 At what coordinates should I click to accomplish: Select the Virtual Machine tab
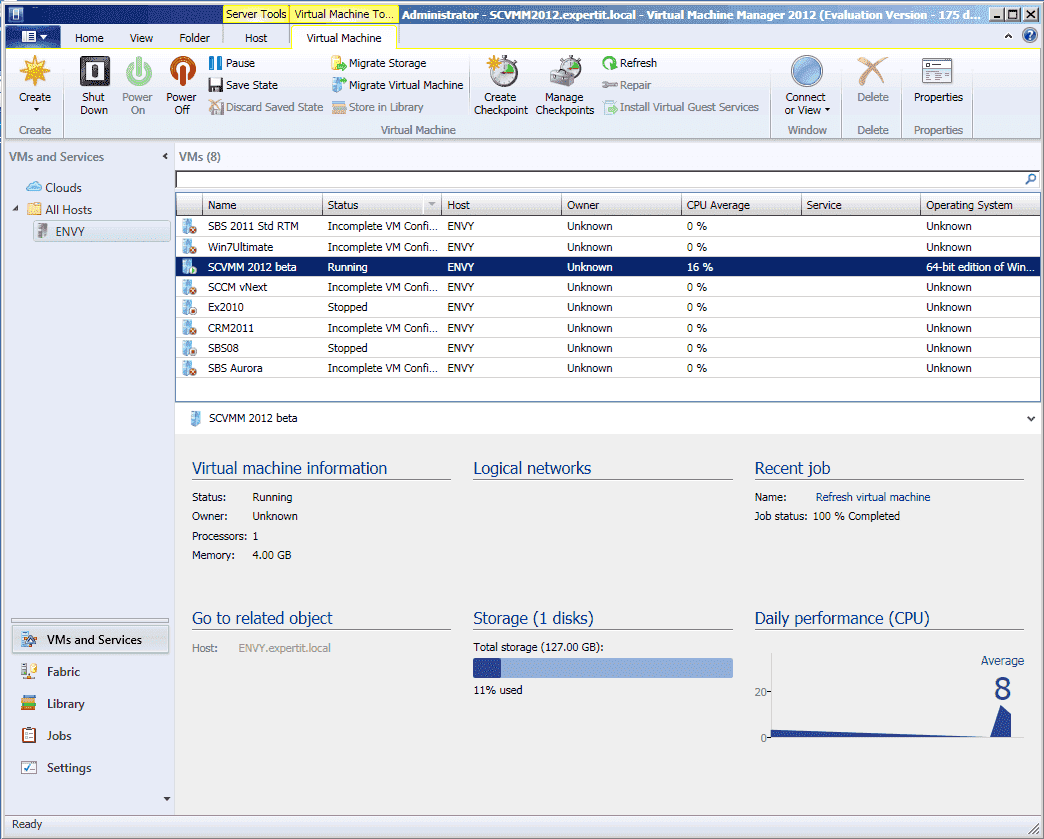click(344, 38)
